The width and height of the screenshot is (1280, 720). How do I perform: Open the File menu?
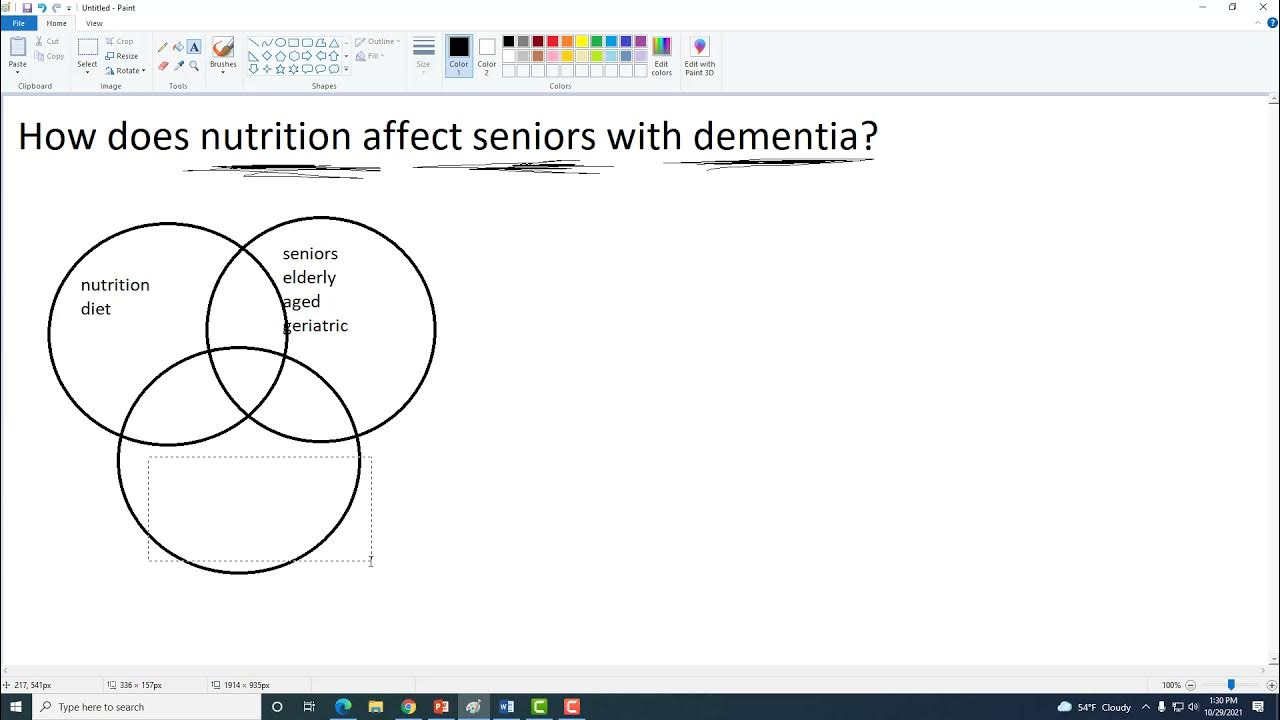(18, 23)
